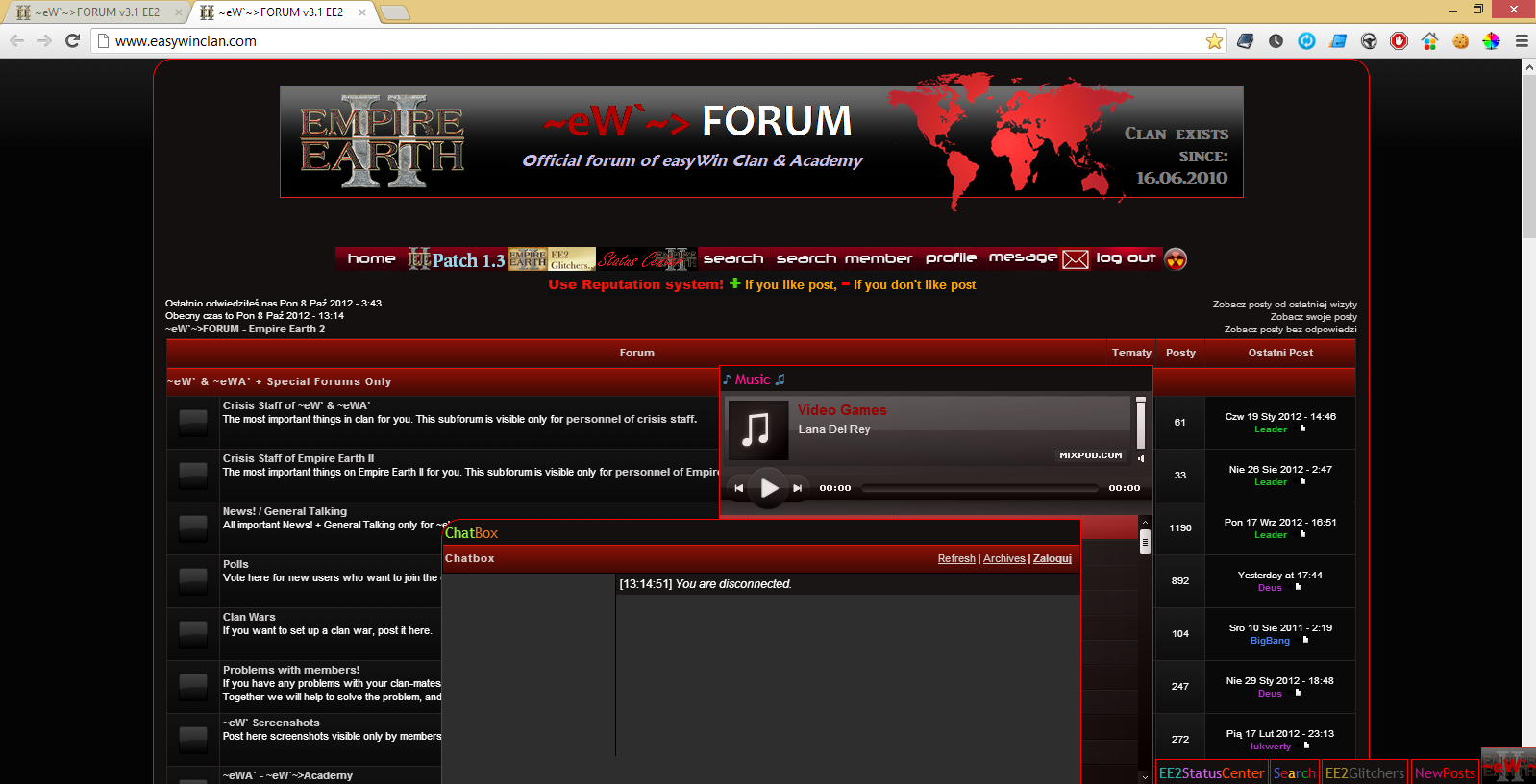1536x784 pixels.
Task: Open BigBang user profile link
Action: click(1270, 641)
